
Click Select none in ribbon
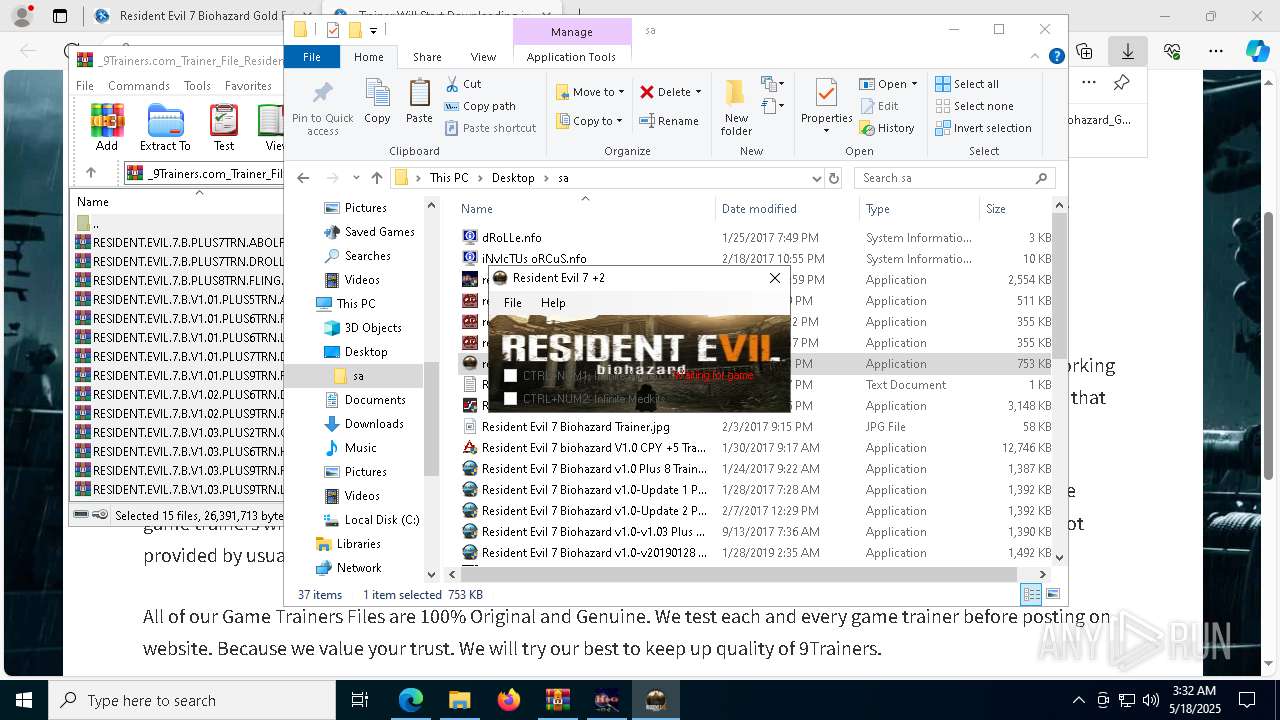point(974,106)
